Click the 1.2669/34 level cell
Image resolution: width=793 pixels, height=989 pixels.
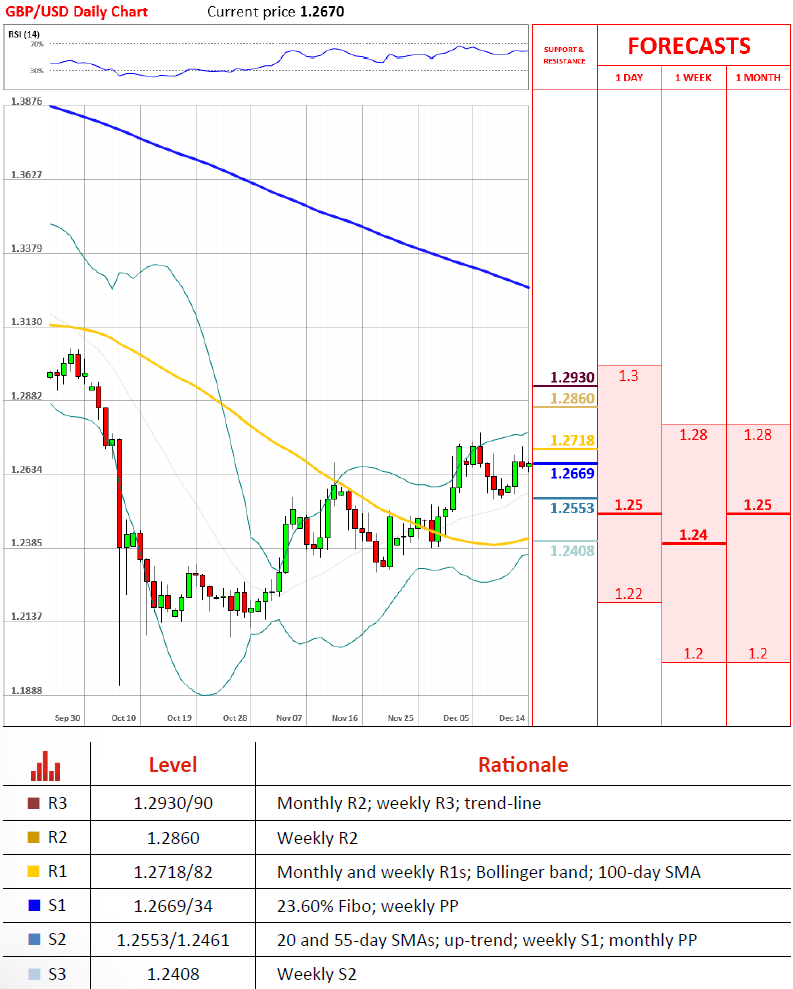(x=173, y=906)
